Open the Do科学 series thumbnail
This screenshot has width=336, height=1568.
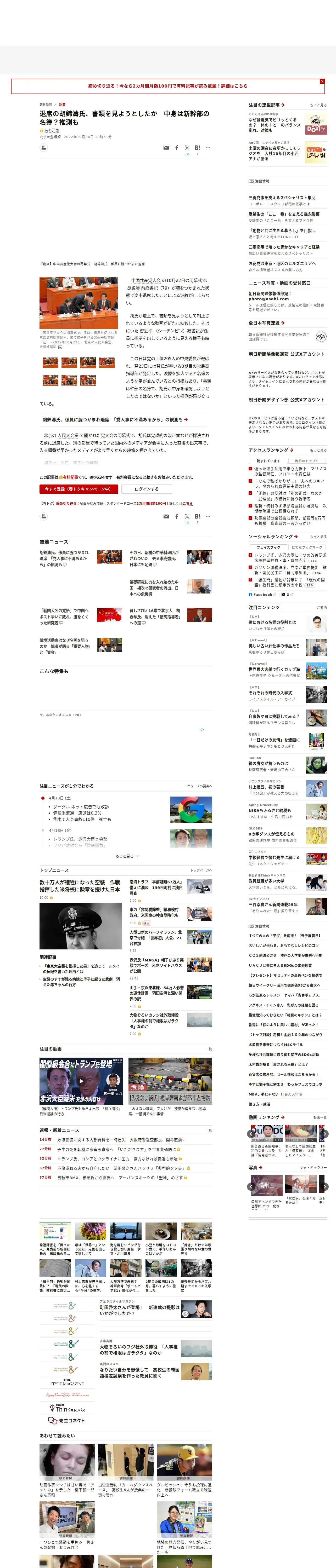point(316,124)
